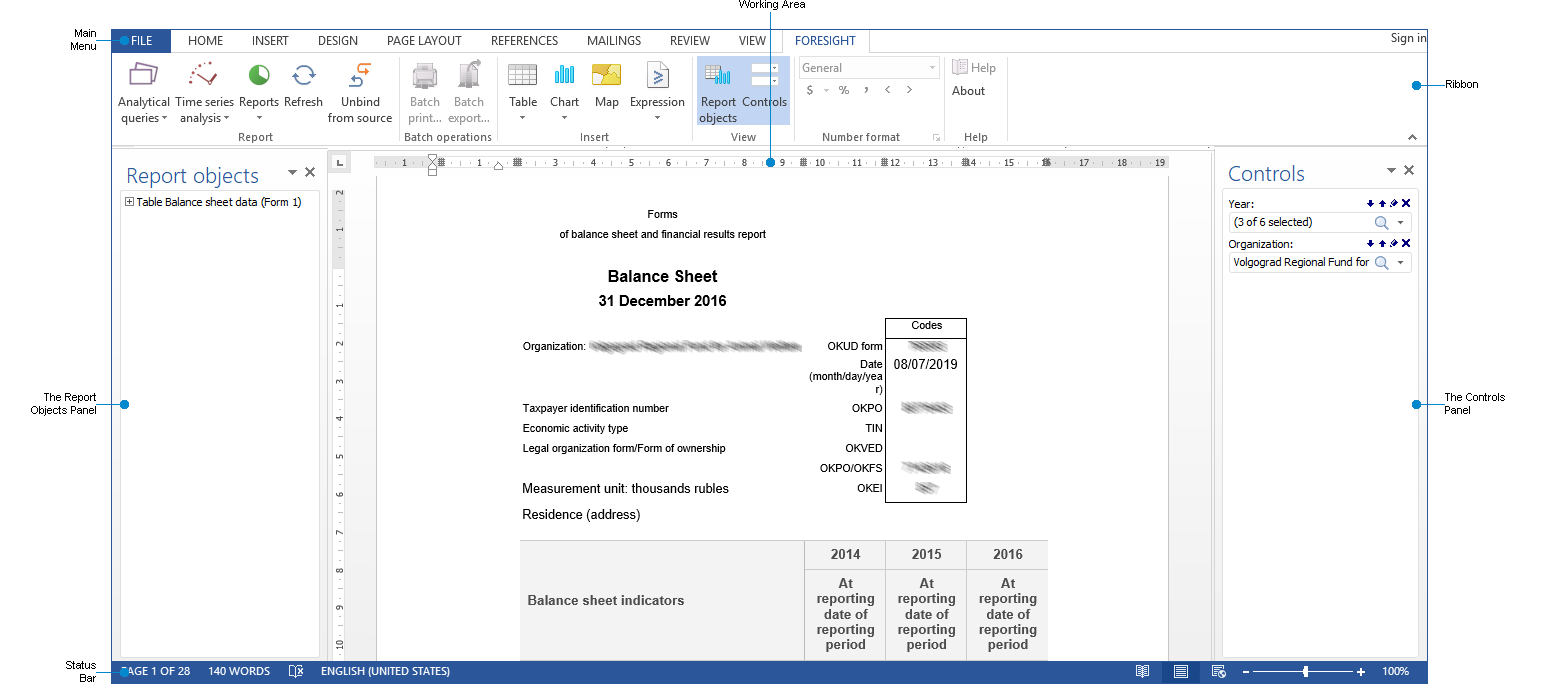Insert a Chart from the ribbon
The image size is (1542, 684).
564,90
